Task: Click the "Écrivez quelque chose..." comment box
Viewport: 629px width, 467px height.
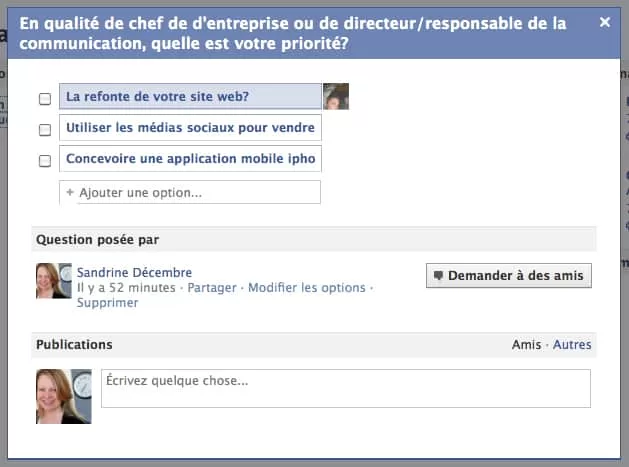Action: point(345,388)
